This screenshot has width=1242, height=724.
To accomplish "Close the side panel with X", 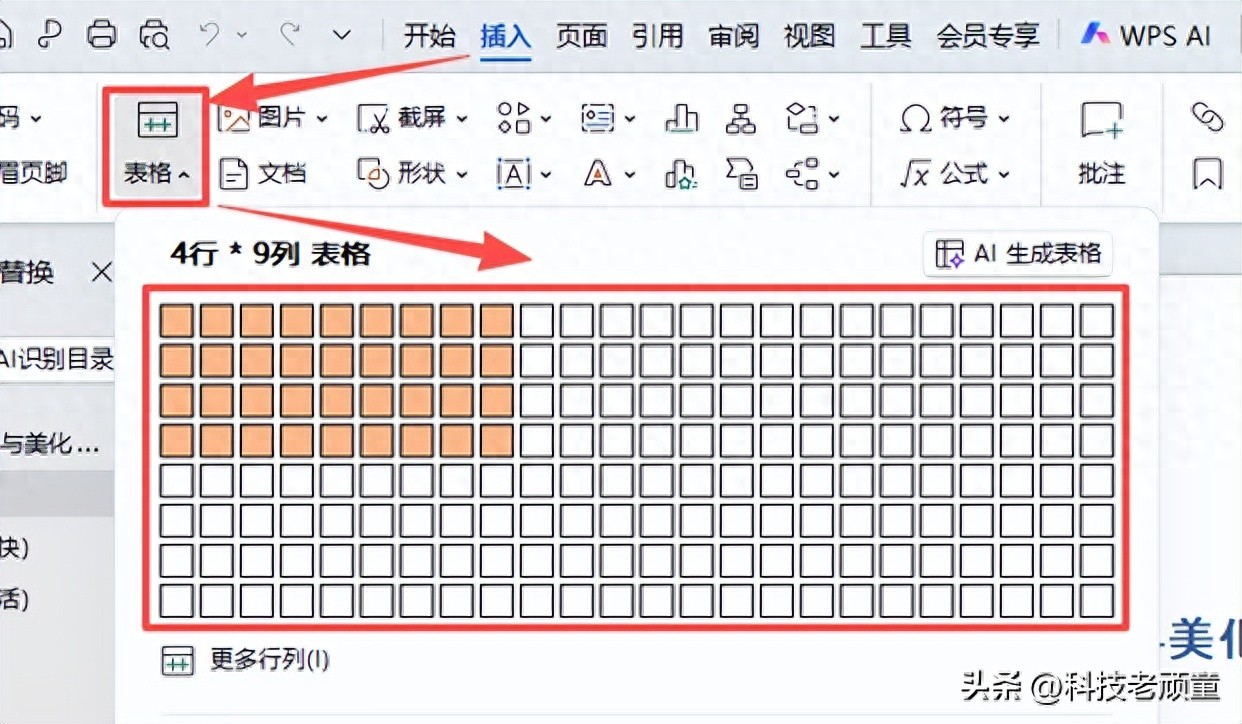I will click(x=101, y=273).
